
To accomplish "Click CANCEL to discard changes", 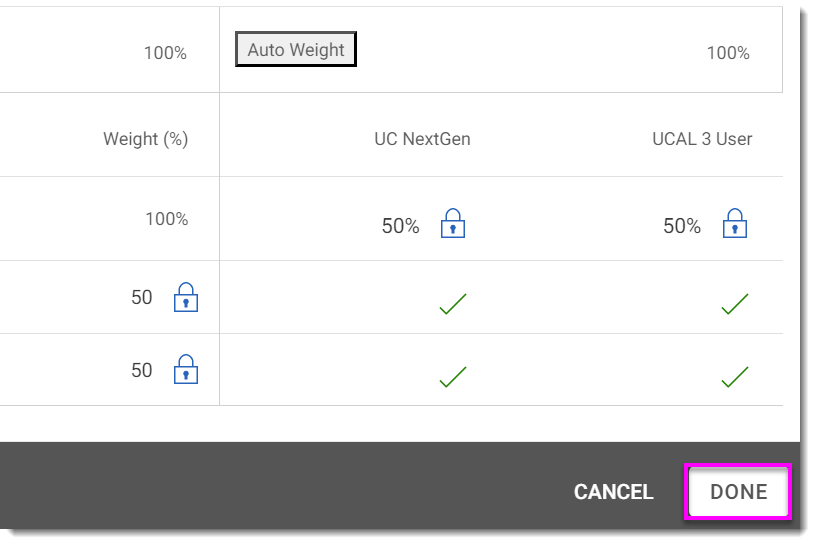I will 613,492.
